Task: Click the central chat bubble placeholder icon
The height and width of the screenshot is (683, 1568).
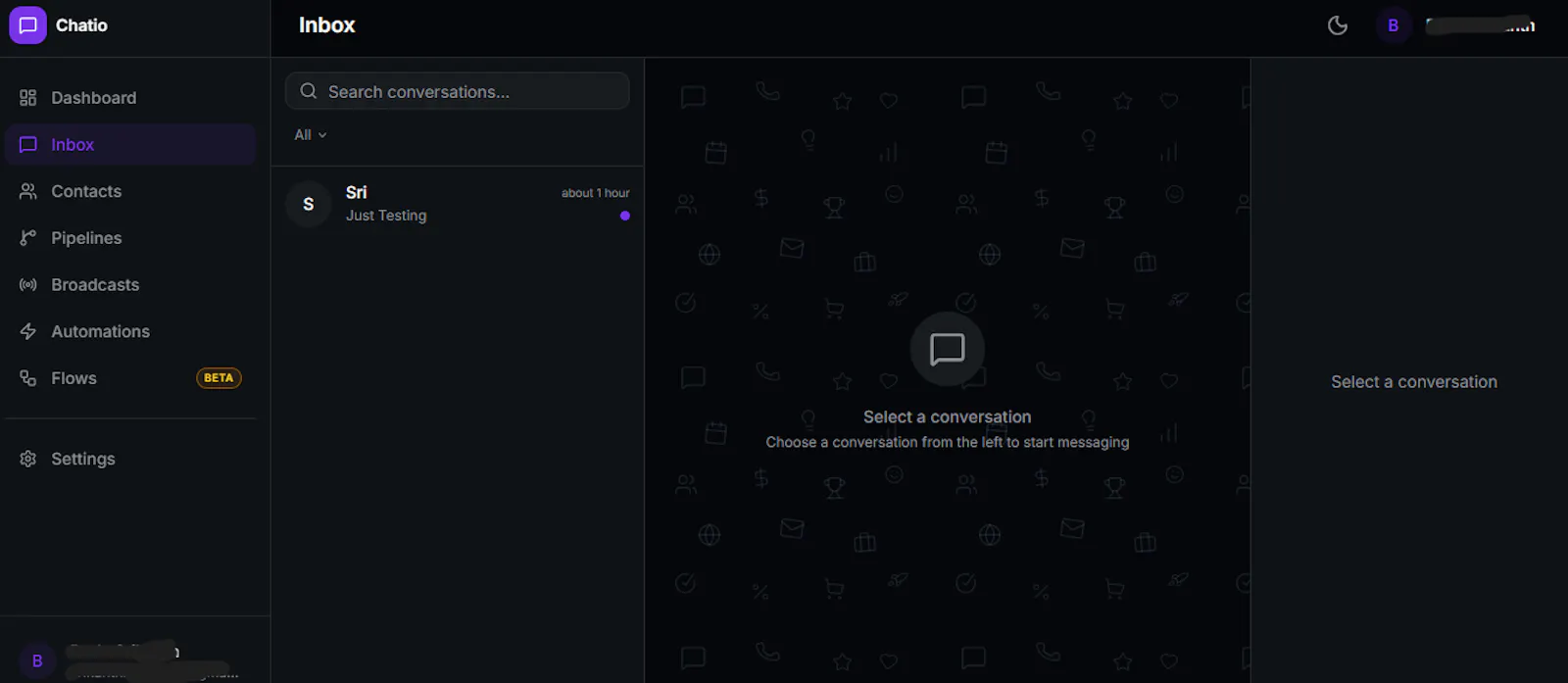Action: point(947,349)
